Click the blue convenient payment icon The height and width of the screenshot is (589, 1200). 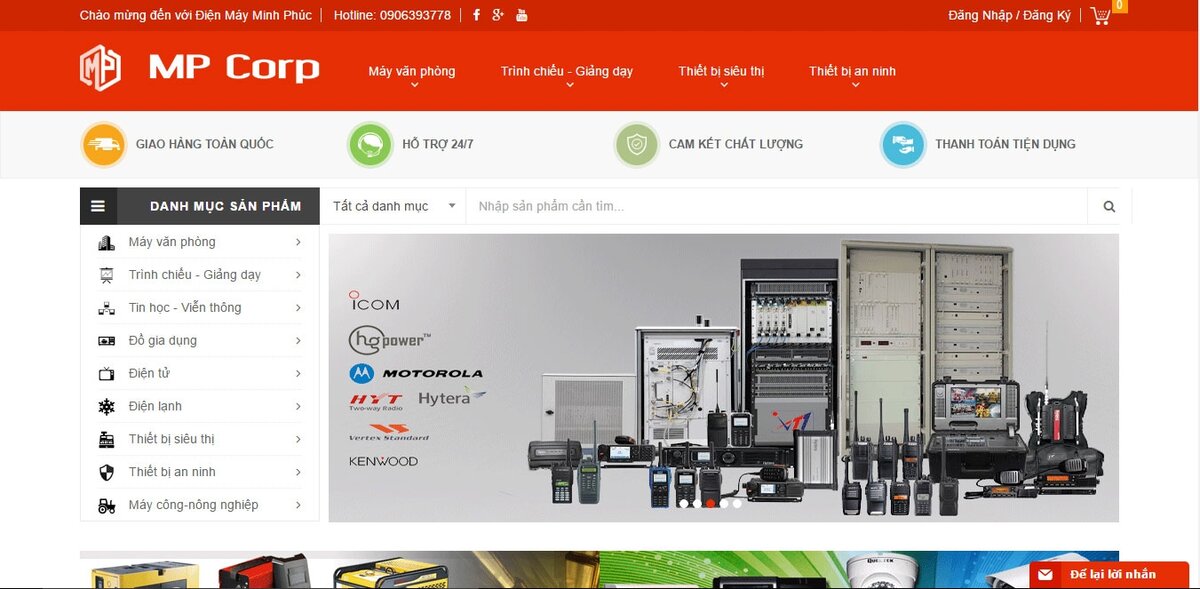903,144
